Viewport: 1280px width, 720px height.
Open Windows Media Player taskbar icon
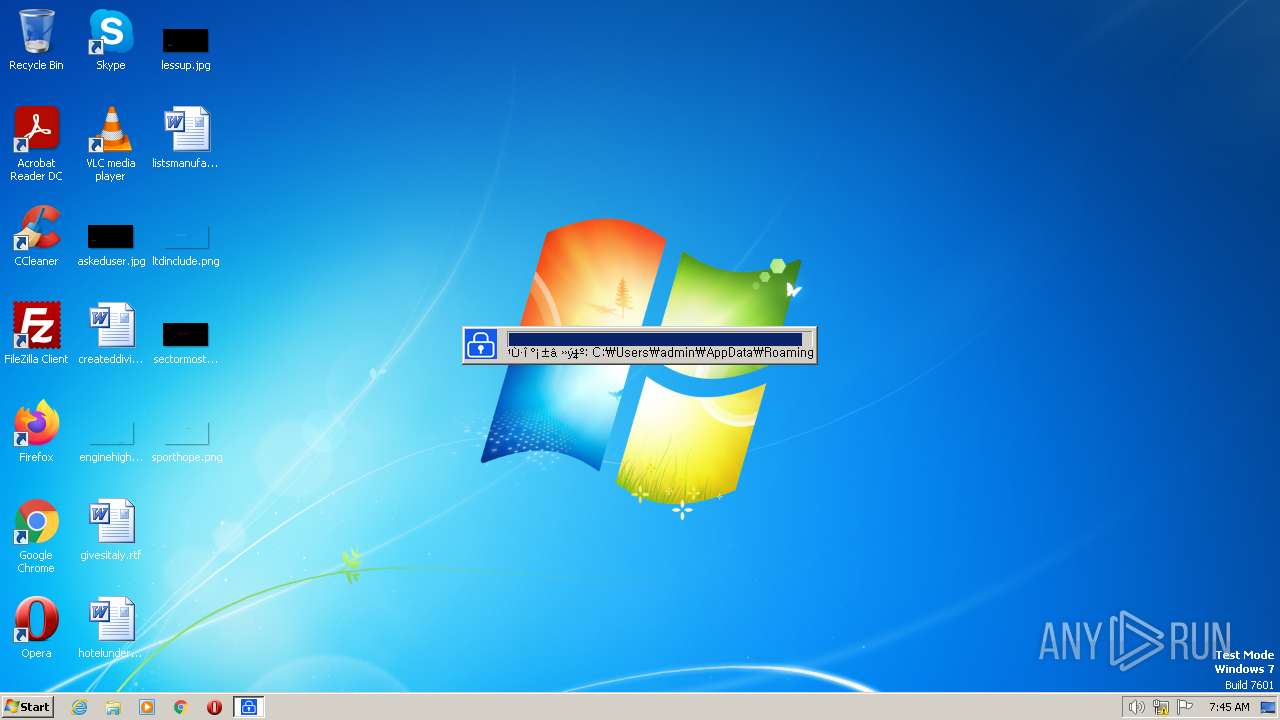147,707
